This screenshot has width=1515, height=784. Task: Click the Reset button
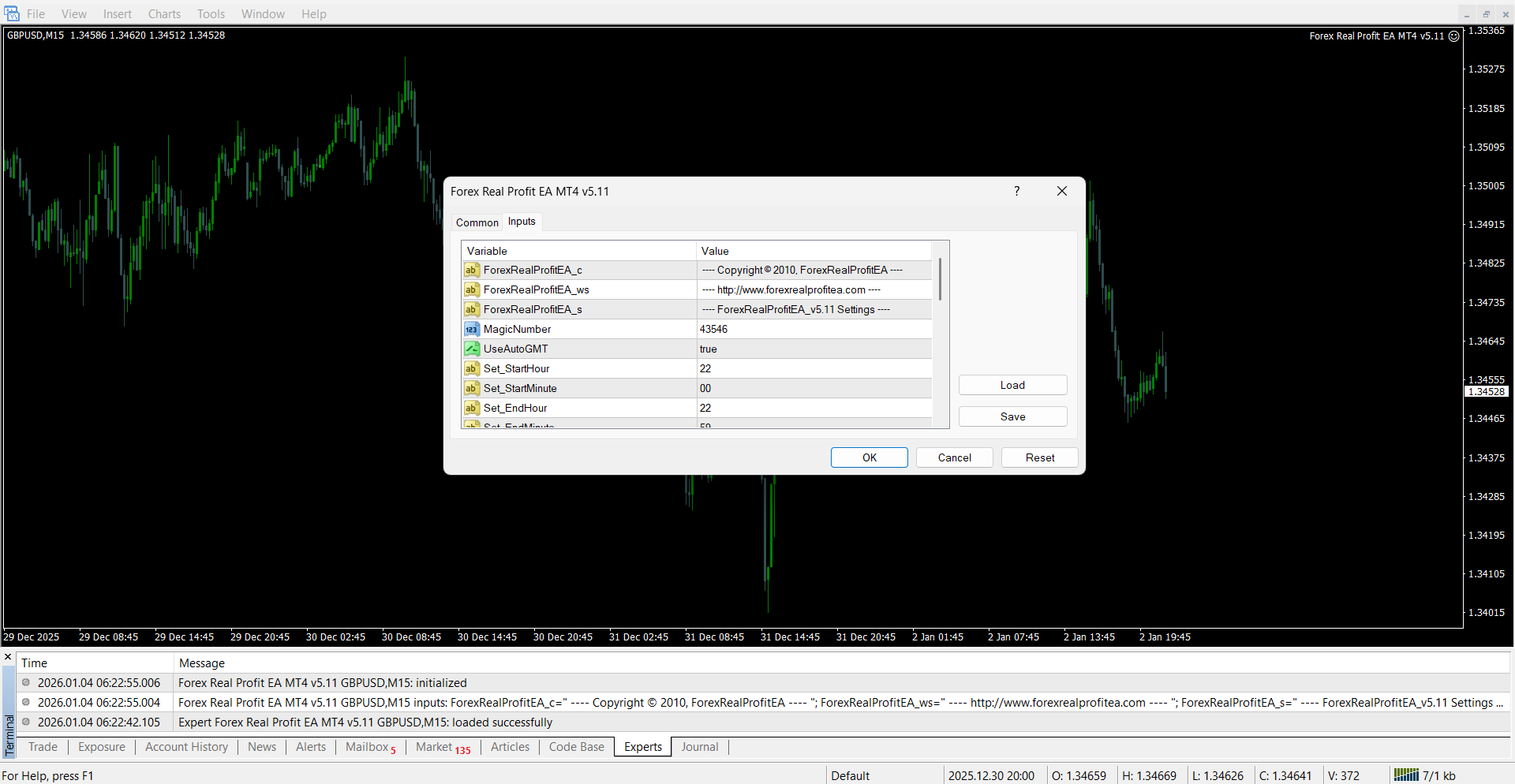click(1039, 457)
